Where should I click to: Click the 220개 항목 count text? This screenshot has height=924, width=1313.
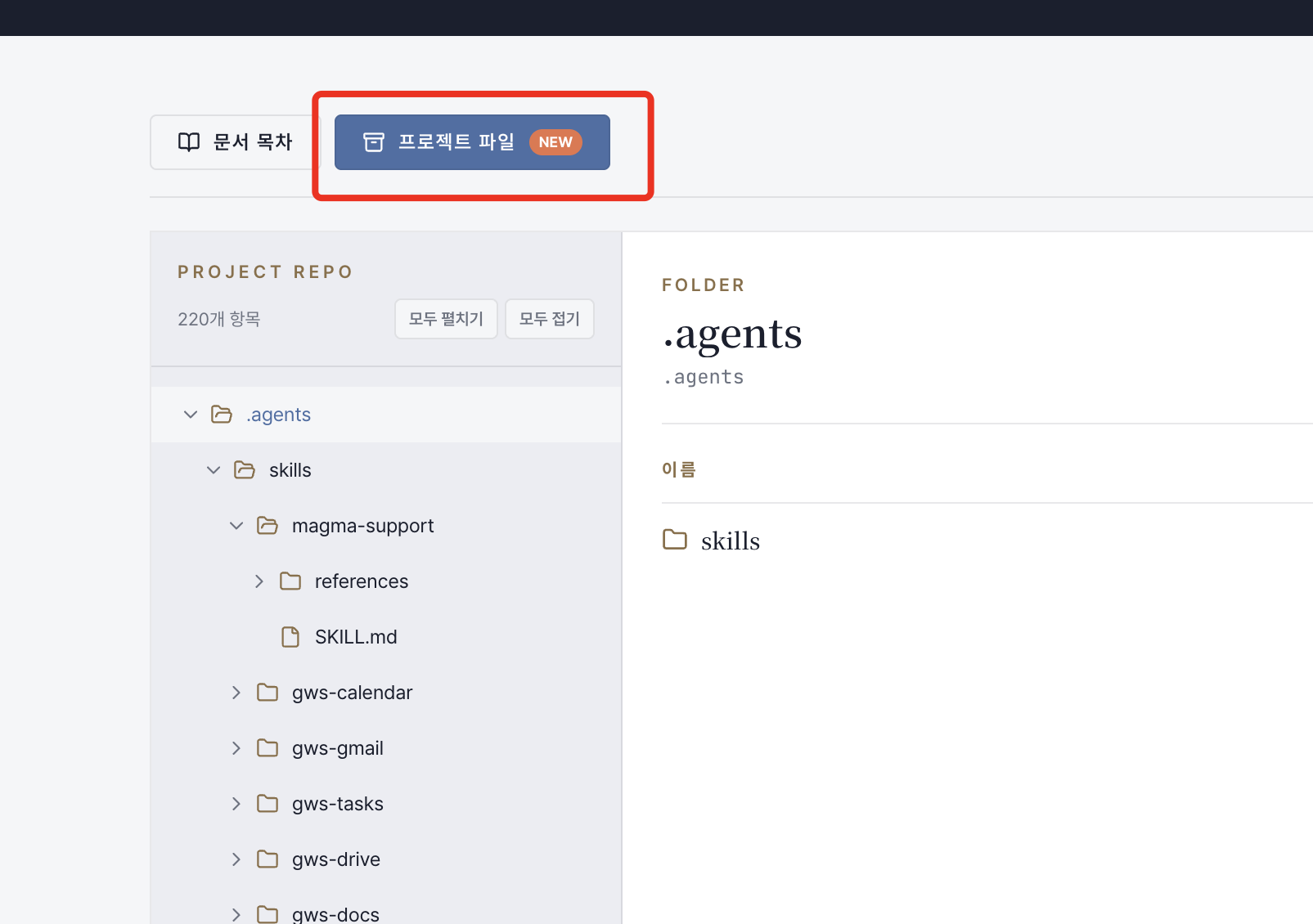coord(219,319)
